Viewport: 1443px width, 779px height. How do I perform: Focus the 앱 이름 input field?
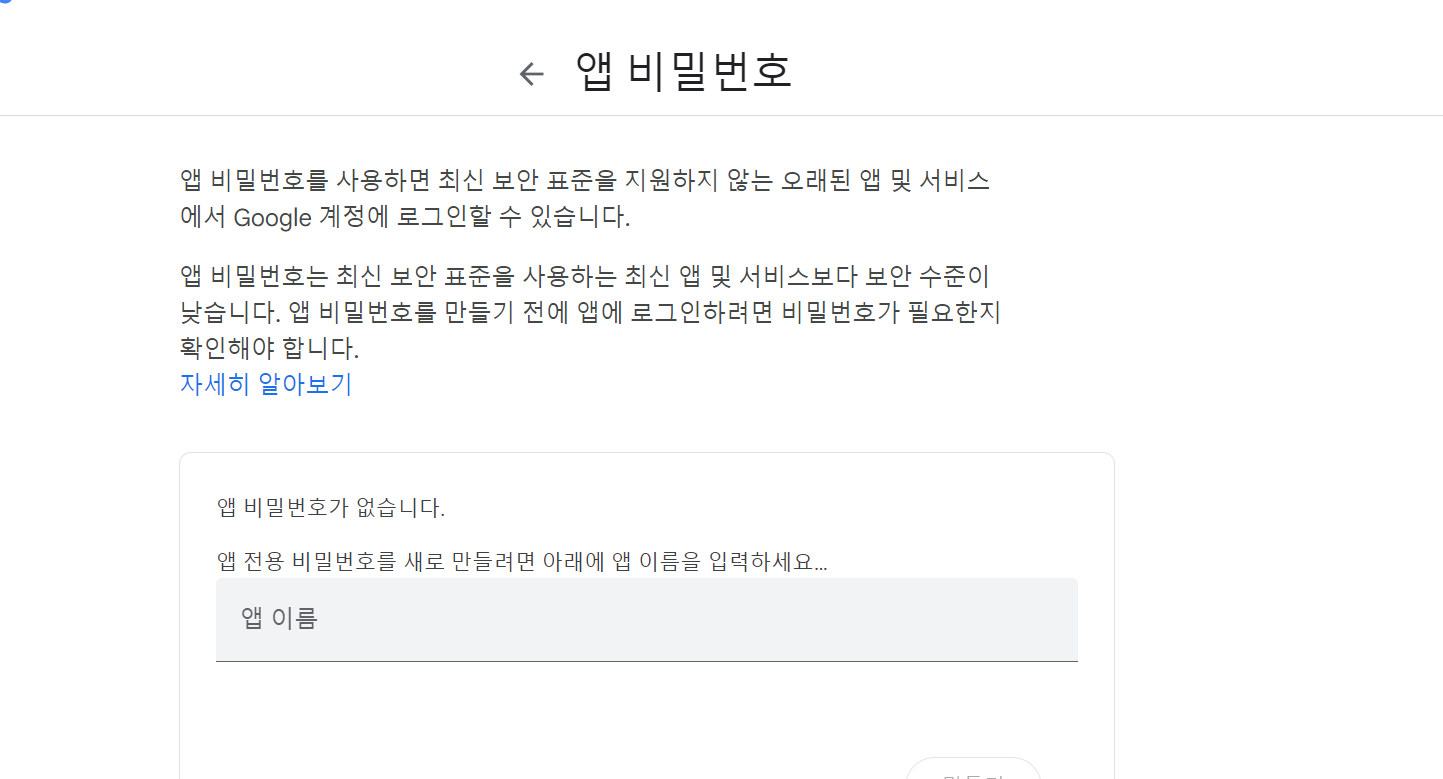[x=647, y=619]
